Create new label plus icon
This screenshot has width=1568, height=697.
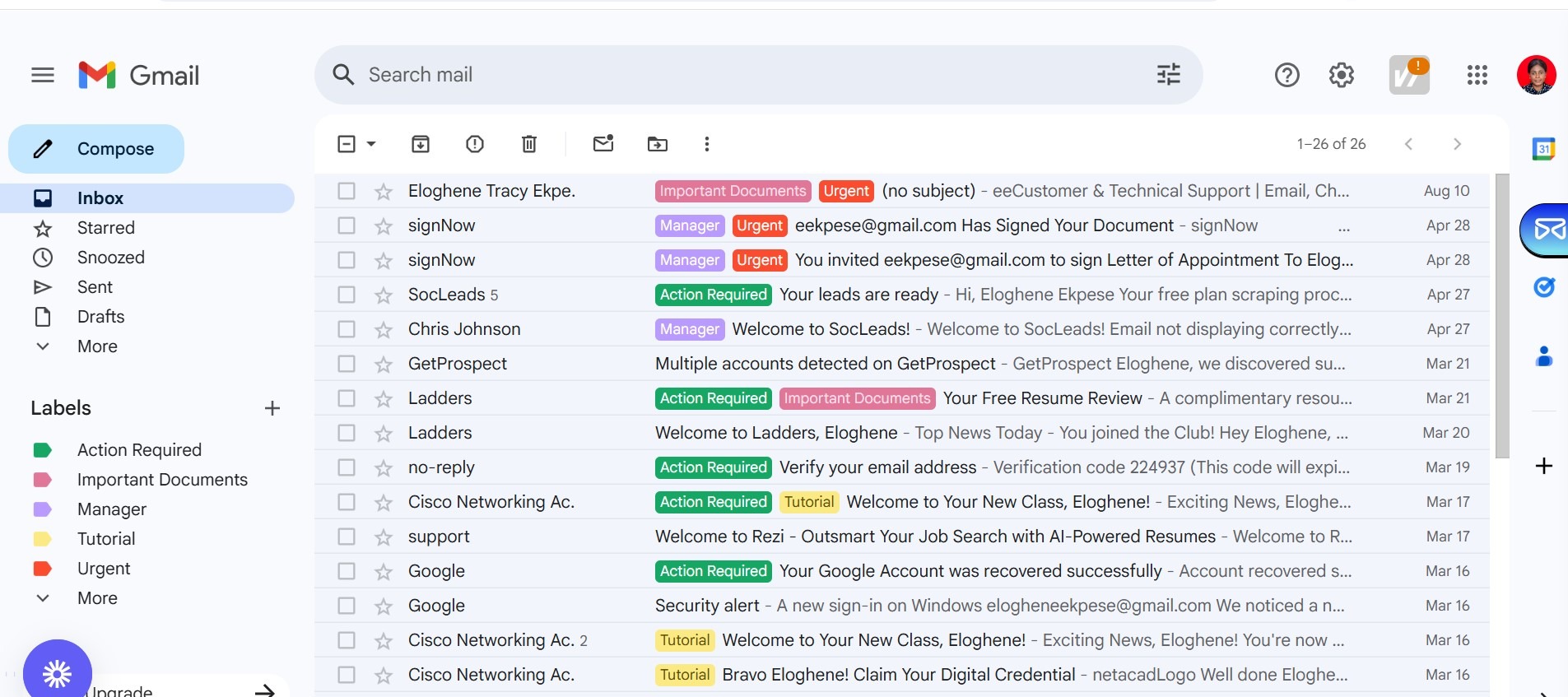[x=272, y=408]
